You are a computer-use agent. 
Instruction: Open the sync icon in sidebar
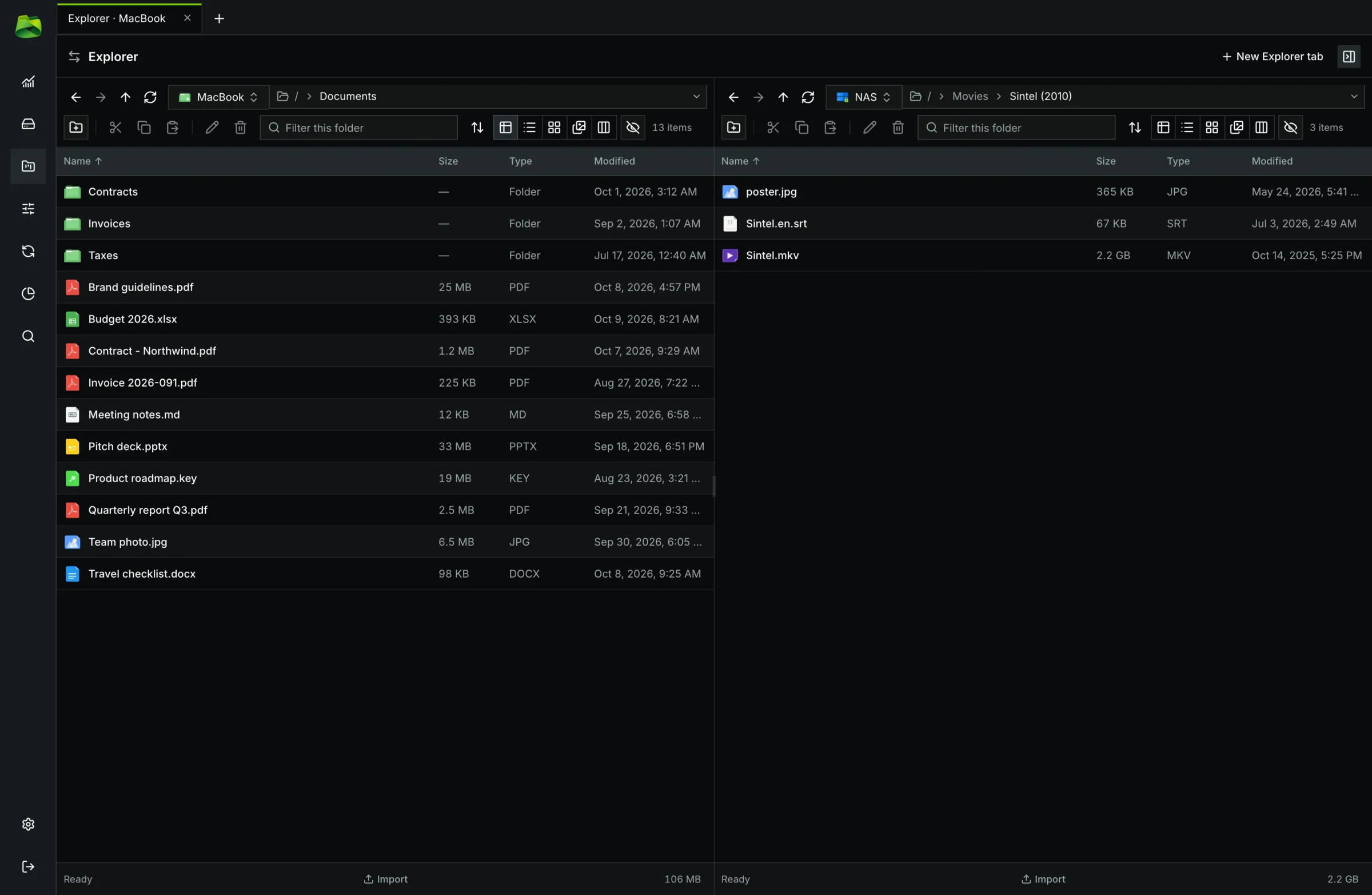pos(27,251)
